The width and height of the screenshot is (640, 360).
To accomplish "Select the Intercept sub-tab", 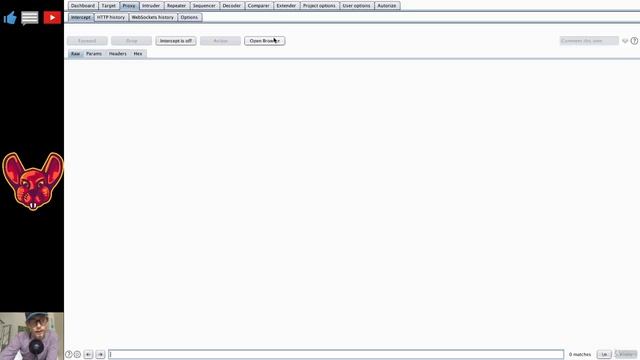I will (81, 17).
